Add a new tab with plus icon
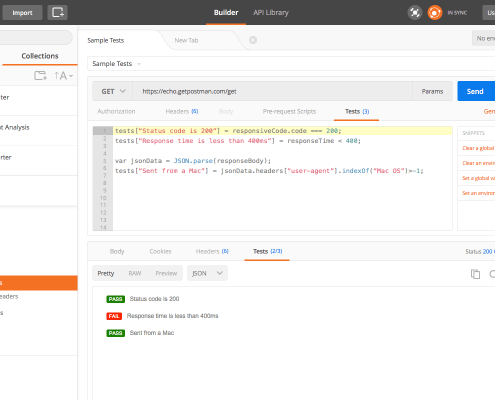This screenshot has height=400, width=495. pos(253,40)
